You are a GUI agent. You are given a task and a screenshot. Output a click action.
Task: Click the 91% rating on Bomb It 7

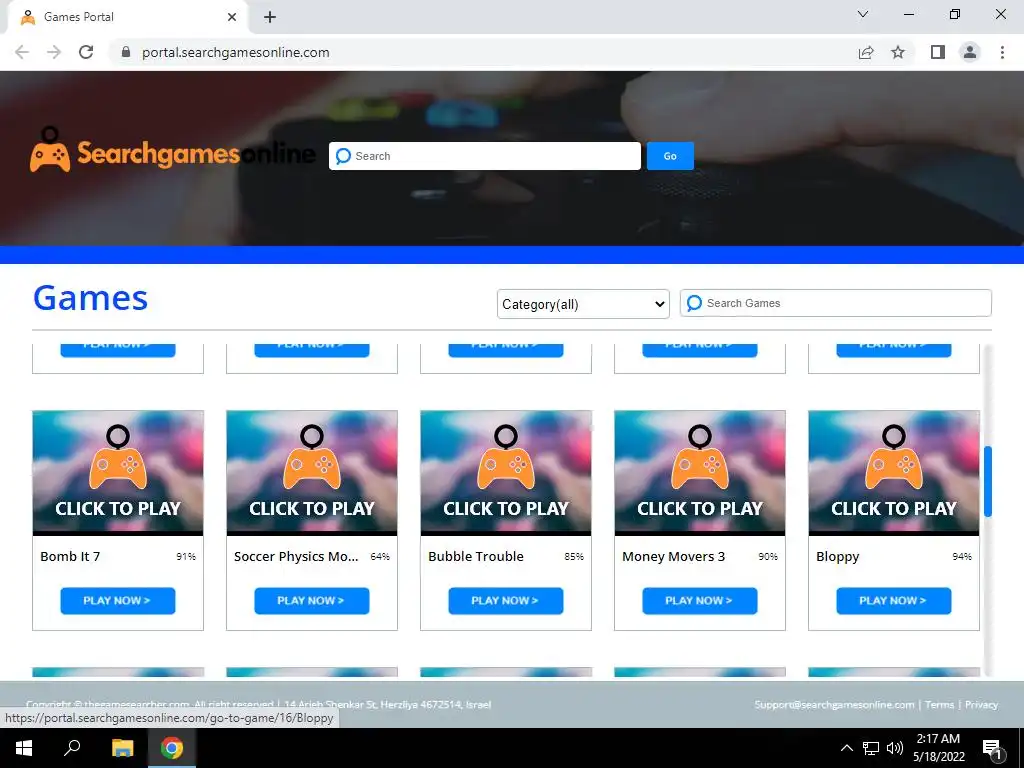tap(186, 556)
